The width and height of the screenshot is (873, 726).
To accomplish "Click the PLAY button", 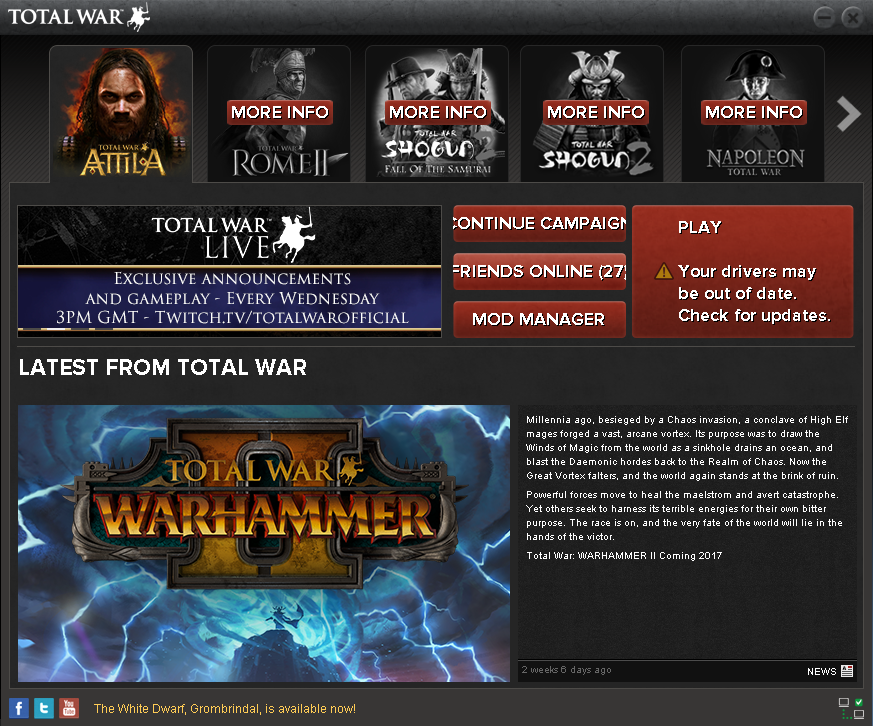I will tap(742, 271).
